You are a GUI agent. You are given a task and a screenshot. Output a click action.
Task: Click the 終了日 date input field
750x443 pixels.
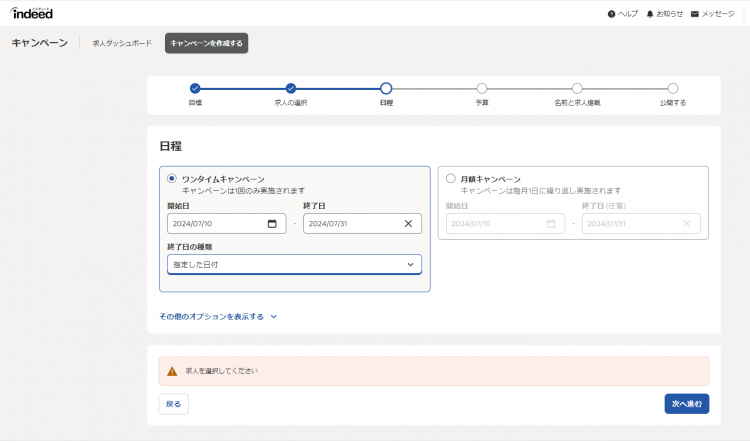click(x=350, y=224)
